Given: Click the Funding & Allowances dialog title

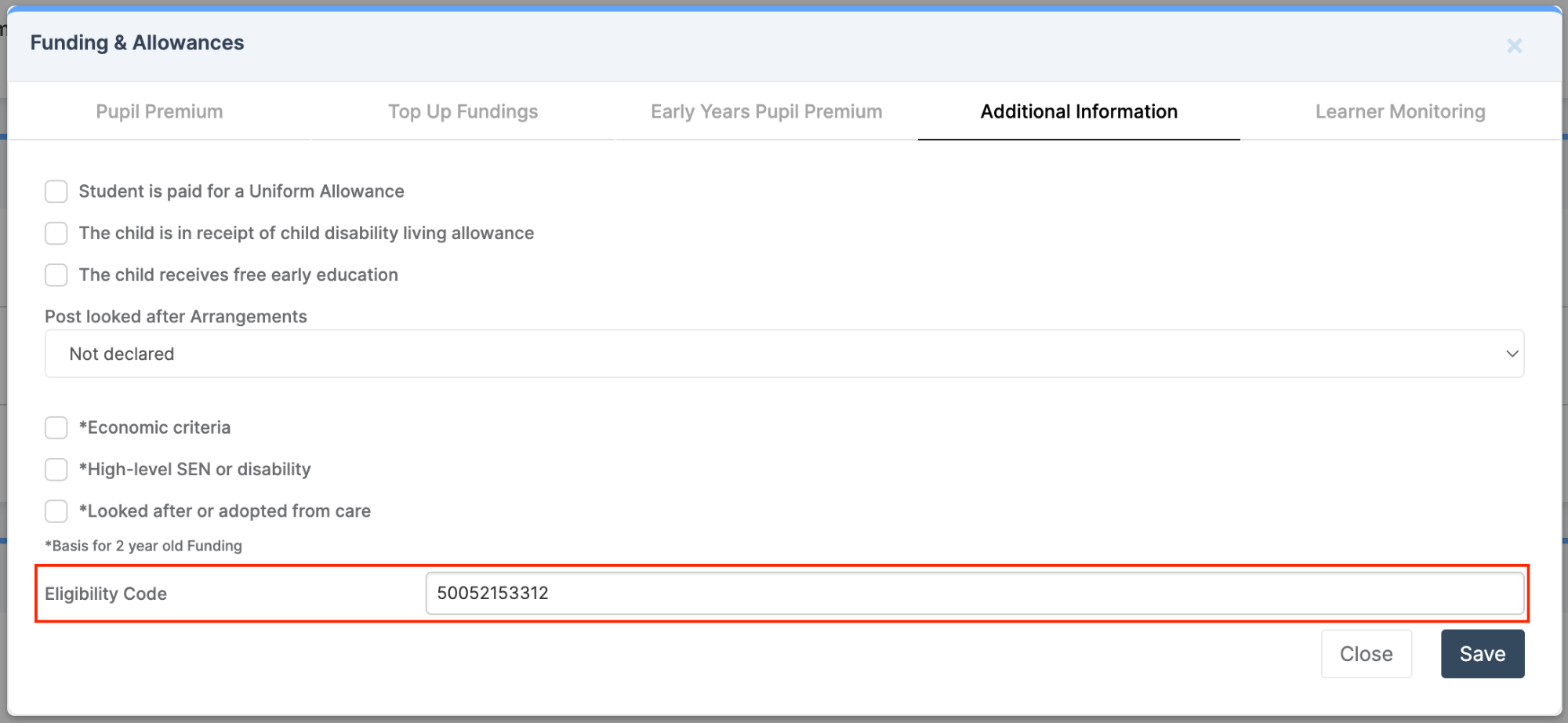Looking at the screenshot, I should pyautogui.click(x=137, y=42).
